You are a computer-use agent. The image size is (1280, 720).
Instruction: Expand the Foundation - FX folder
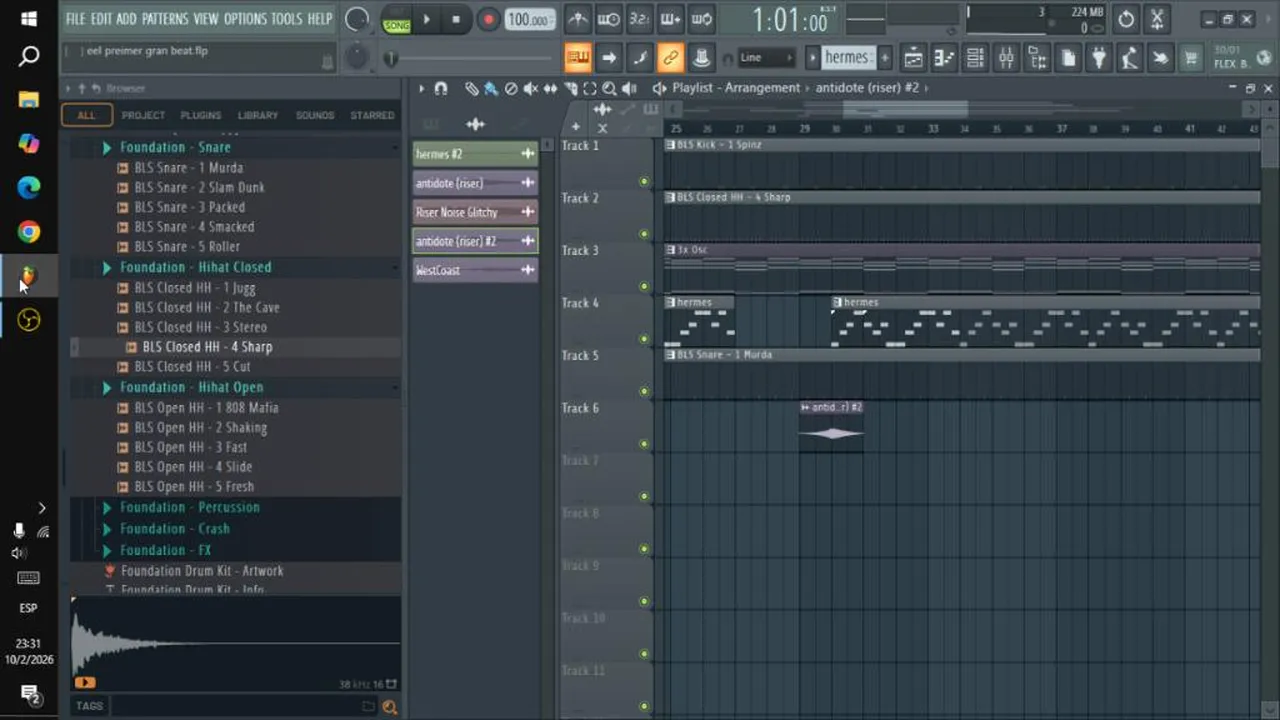pyautogui.click(x=106, y=550)
